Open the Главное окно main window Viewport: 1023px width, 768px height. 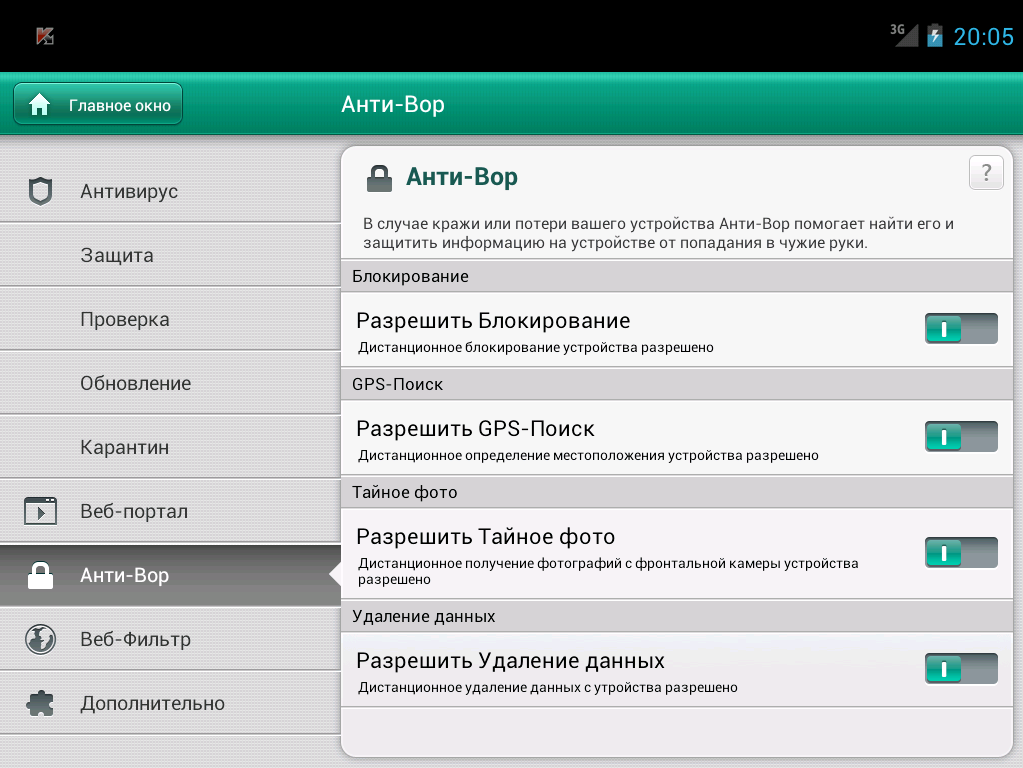[x=98, y=104]
